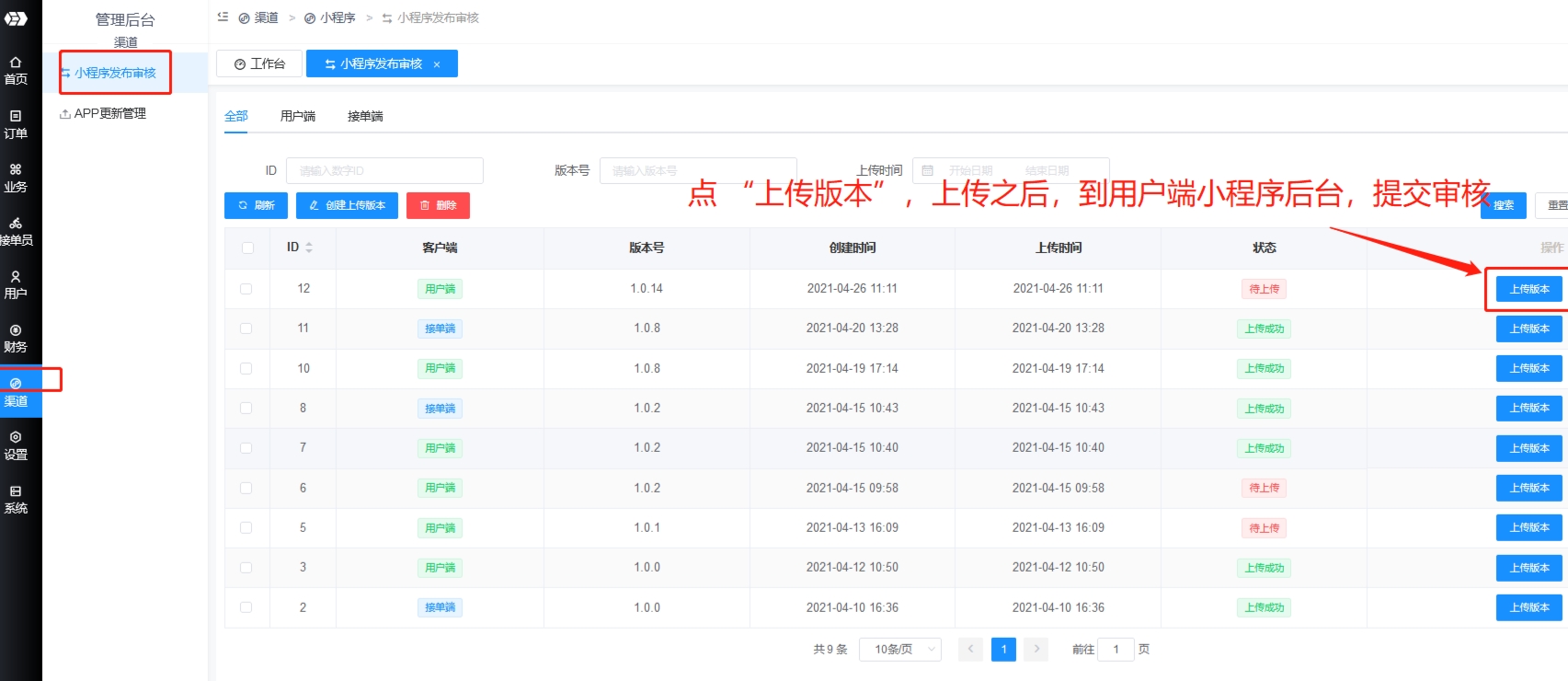Click the 用户端 tag in row 12
Image resolution: width=1568 pixels, height=681 pixels.
click(440, 289)
